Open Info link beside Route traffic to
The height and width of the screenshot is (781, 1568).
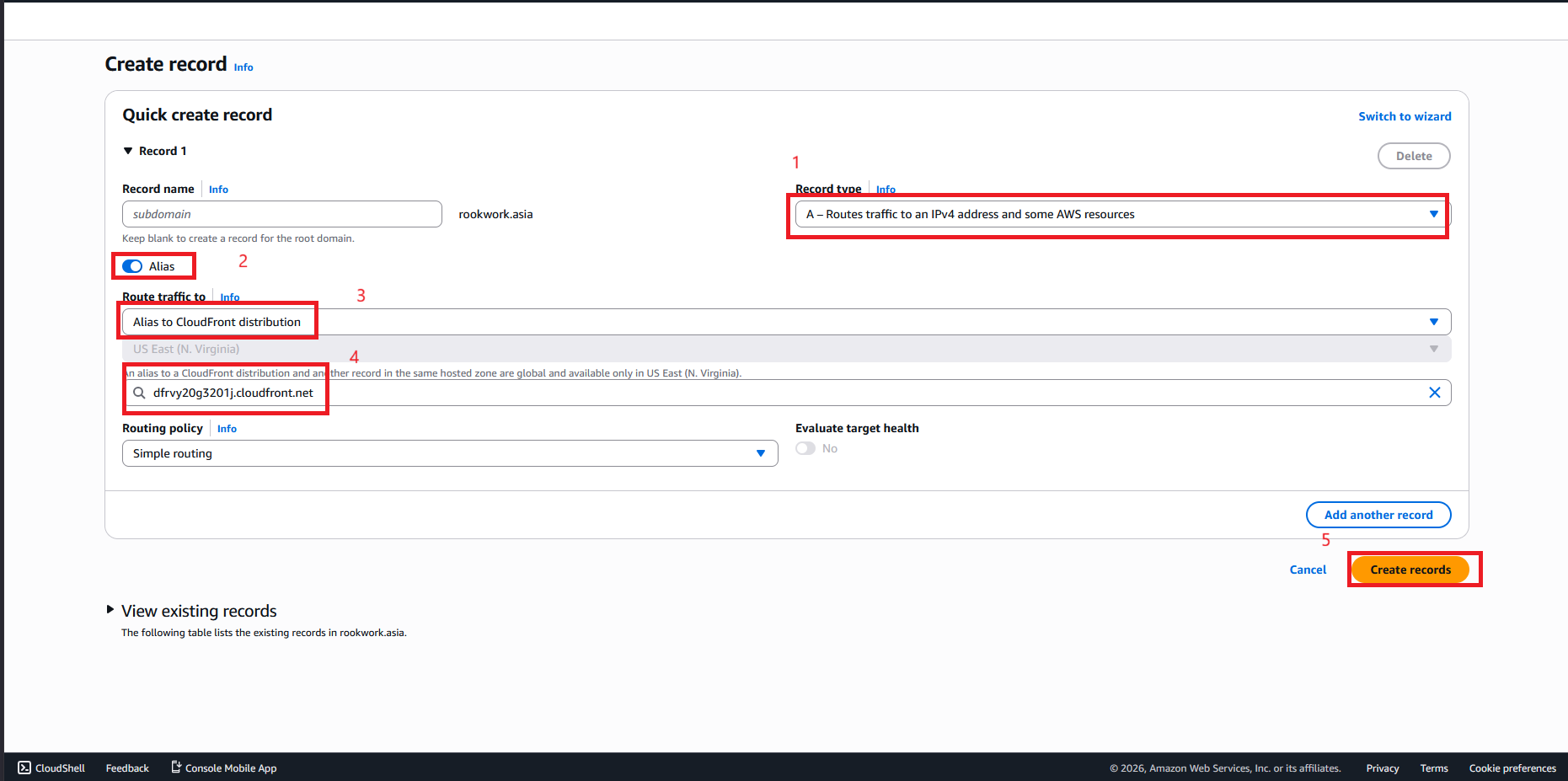(230, 297)
